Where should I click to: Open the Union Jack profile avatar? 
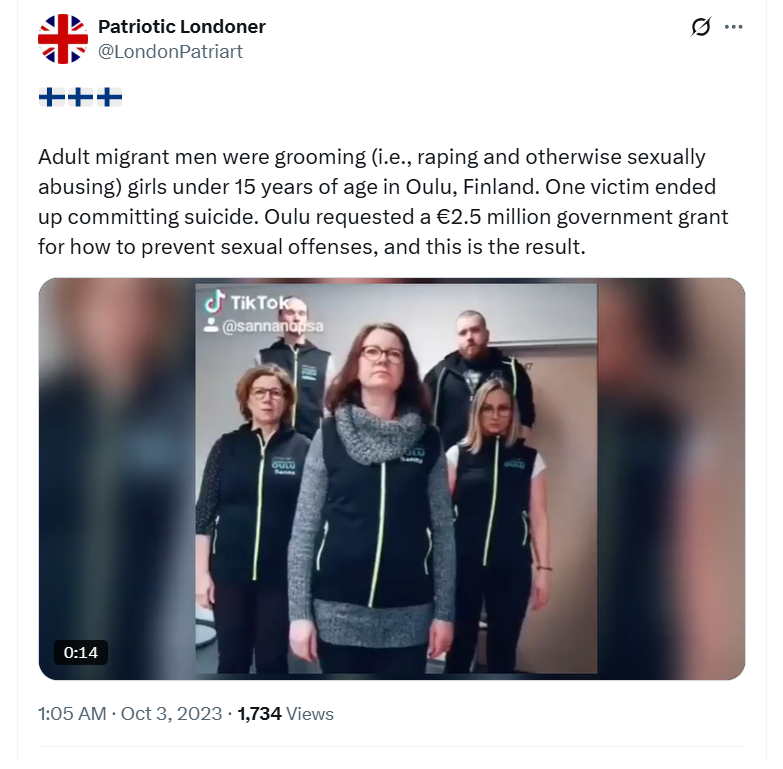point(63,39)
